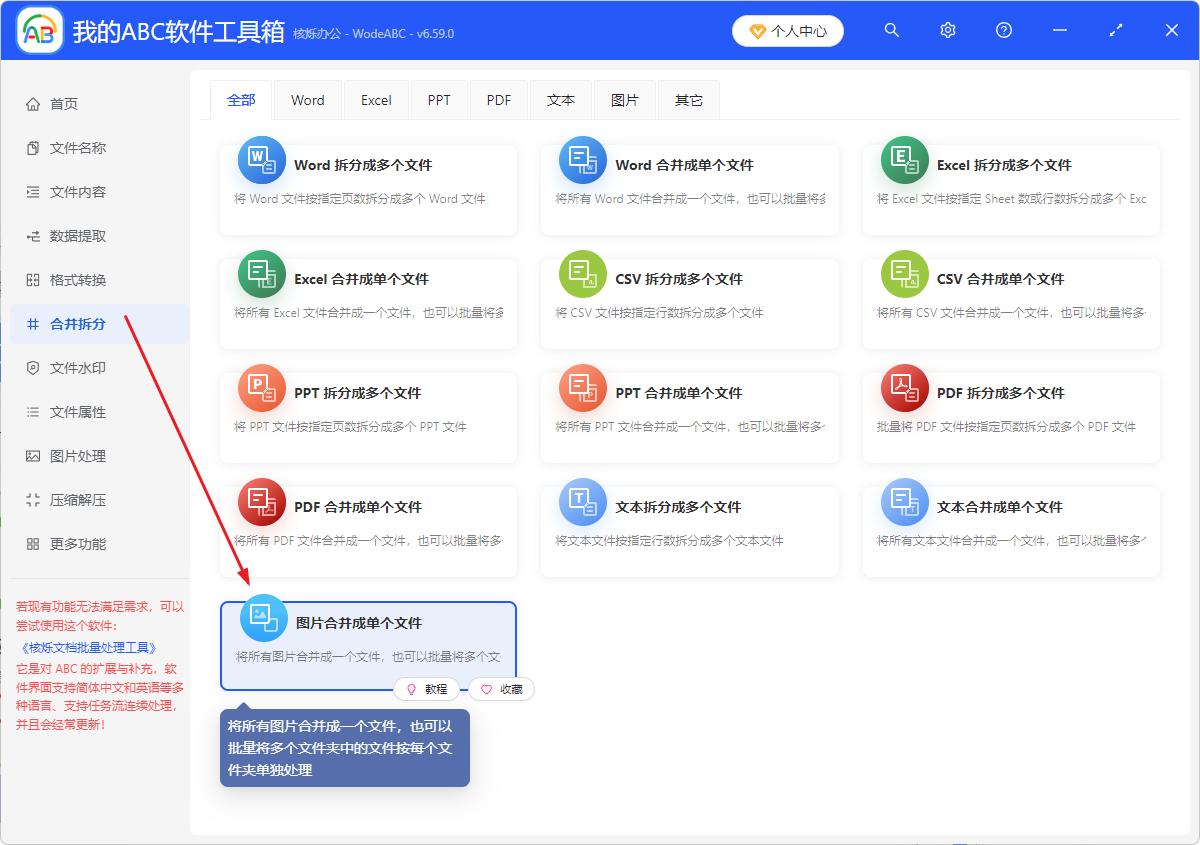Open 个人中心

click(788, 31)
